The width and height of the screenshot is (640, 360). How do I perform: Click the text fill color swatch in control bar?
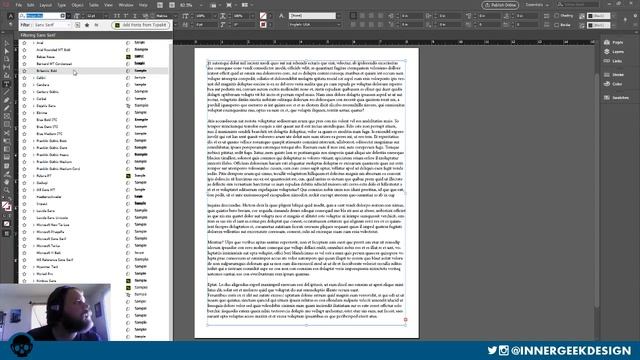[x=263, y=16]
